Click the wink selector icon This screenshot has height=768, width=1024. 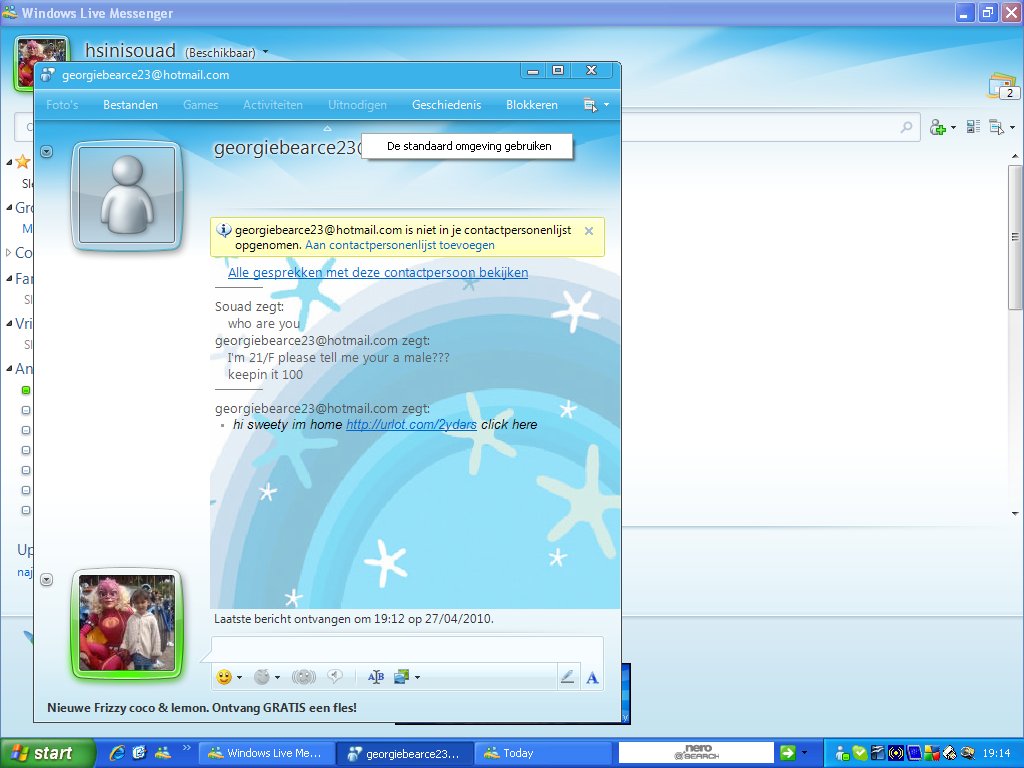262,677
